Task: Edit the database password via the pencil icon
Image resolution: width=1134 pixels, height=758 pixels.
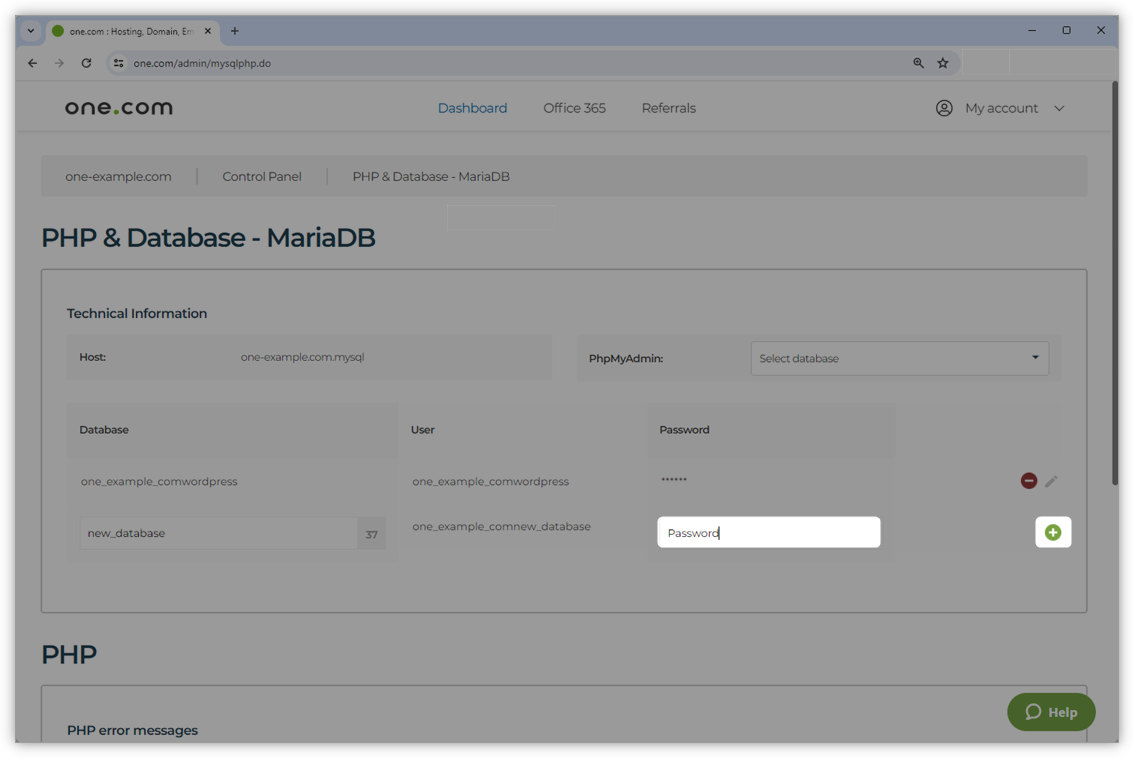Action: (1051, 481)
